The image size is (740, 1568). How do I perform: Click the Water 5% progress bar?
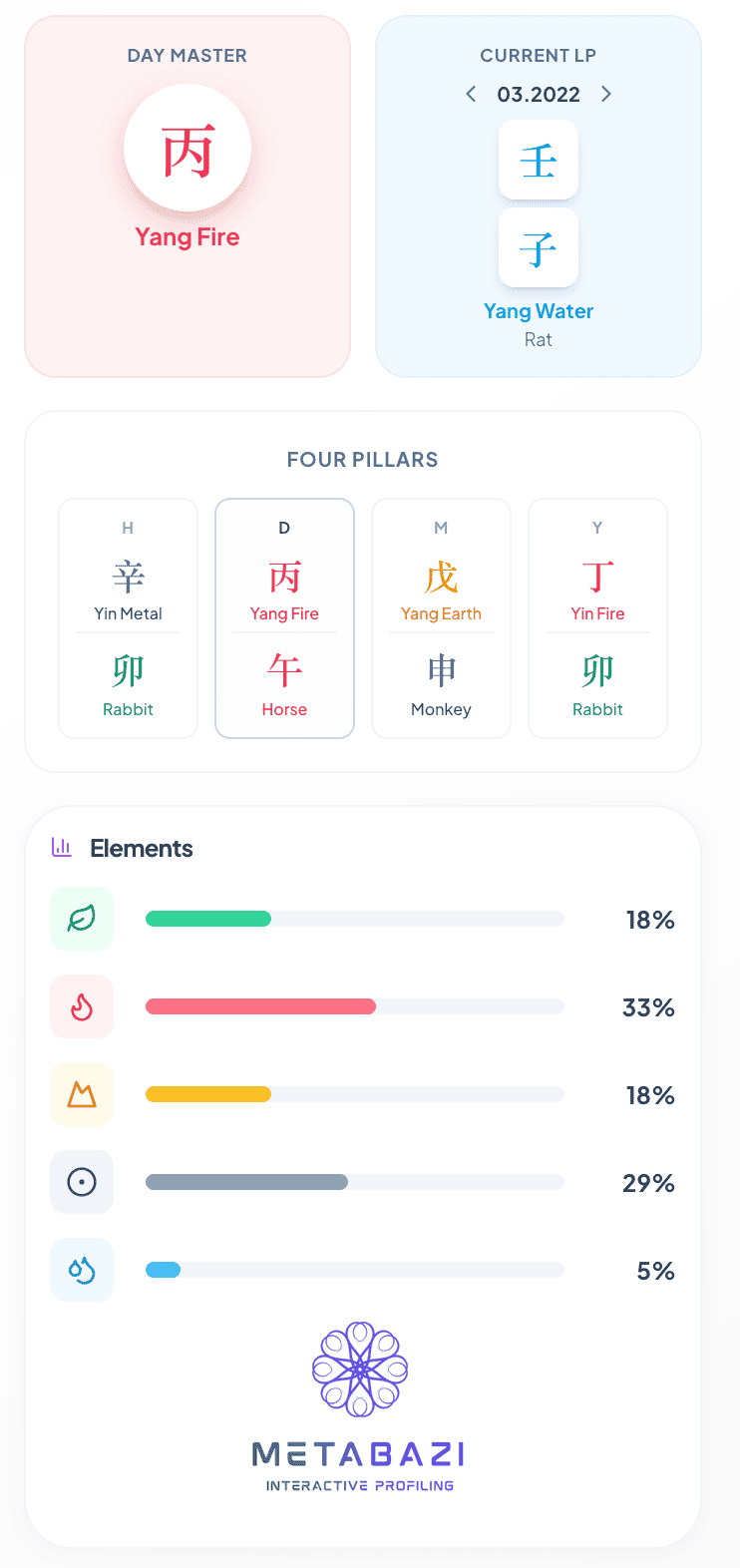point(354,1271)
